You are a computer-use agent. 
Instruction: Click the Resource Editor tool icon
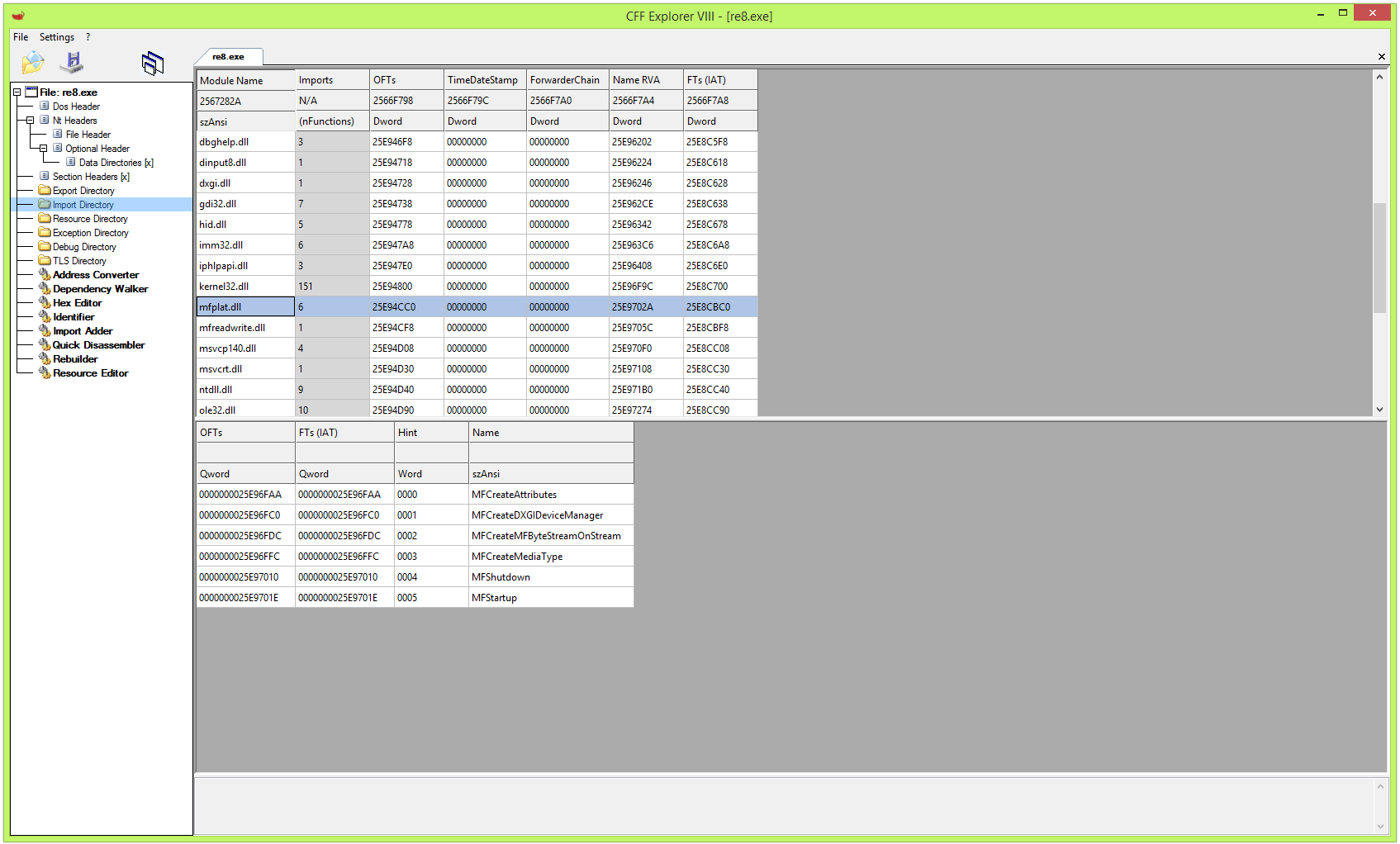[45, 373]
